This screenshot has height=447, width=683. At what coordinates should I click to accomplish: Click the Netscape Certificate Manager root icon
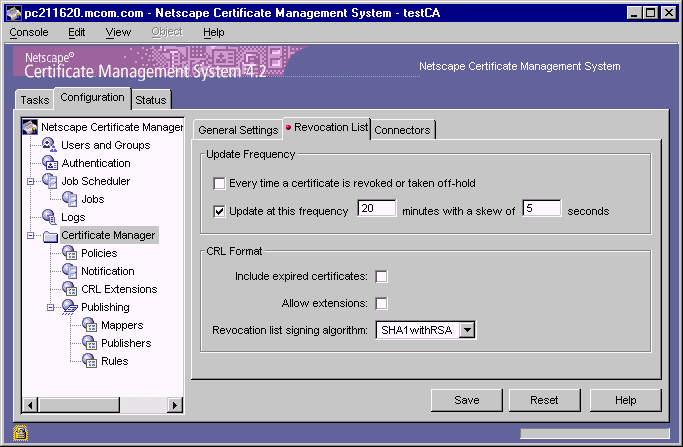[30, 127]
